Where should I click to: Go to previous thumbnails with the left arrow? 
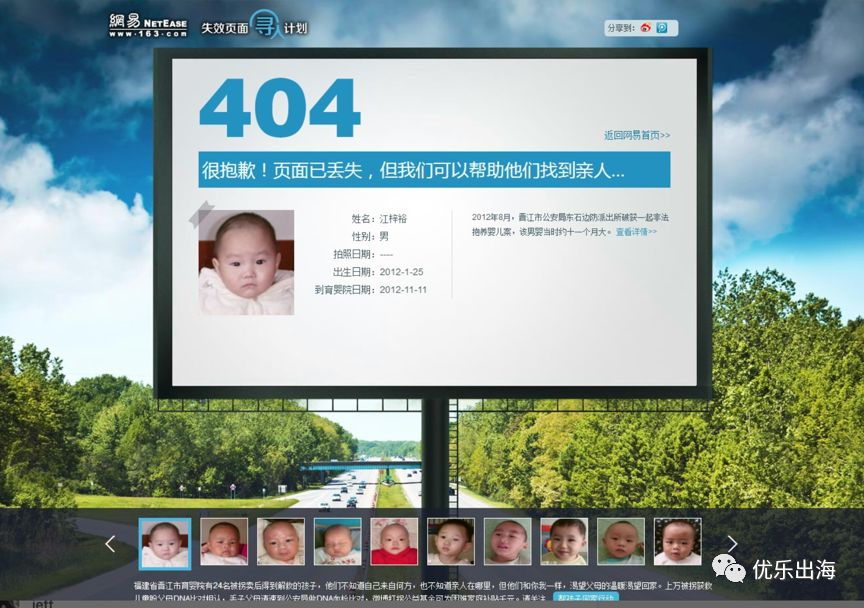pos(111,544)
